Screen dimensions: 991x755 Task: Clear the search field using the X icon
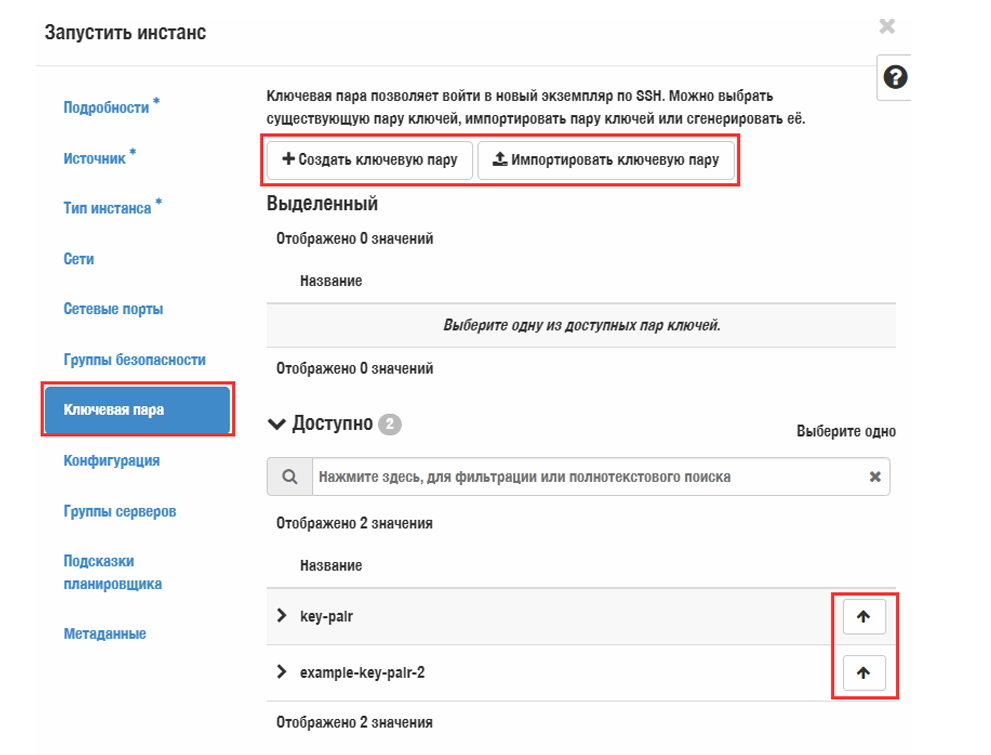pos(872,476)
